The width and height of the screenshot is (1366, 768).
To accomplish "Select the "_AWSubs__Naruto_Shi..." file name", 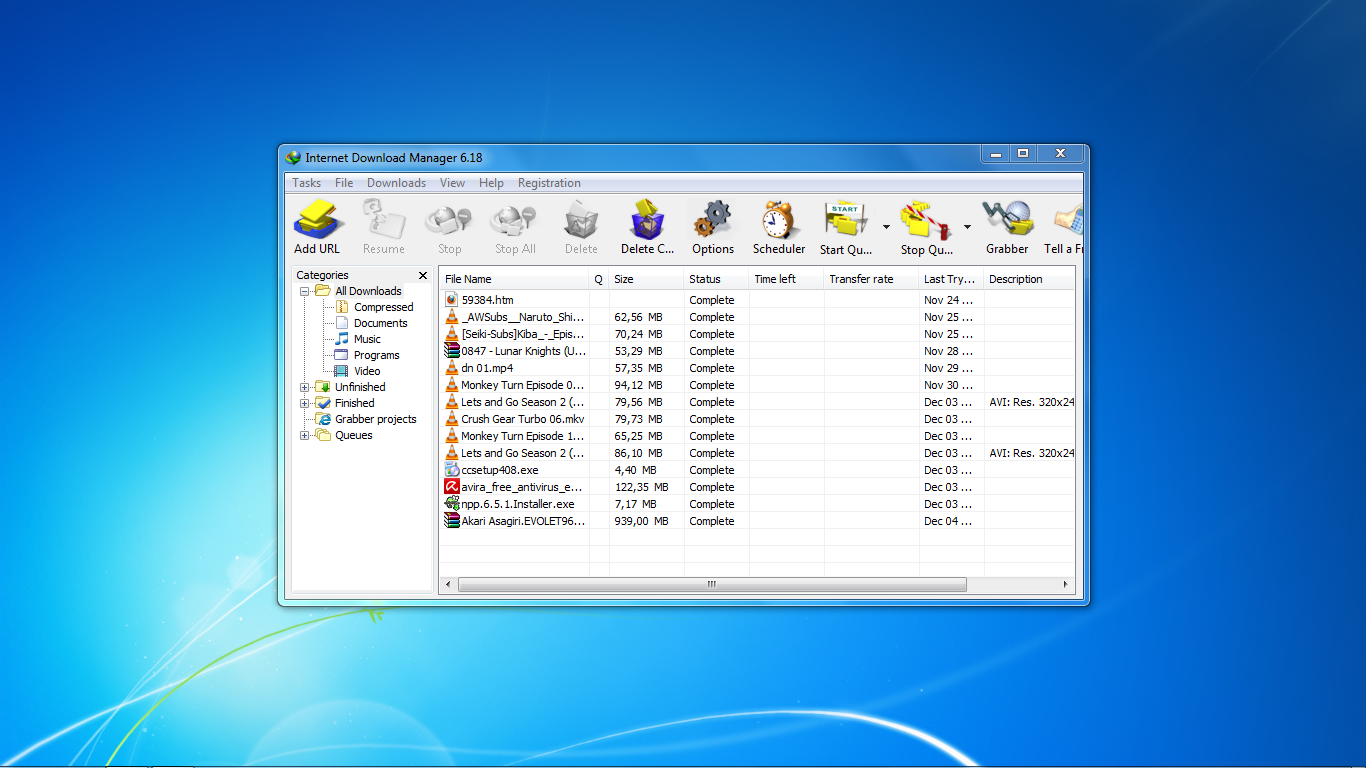I will pyautogui.click(x=523, y=317).
